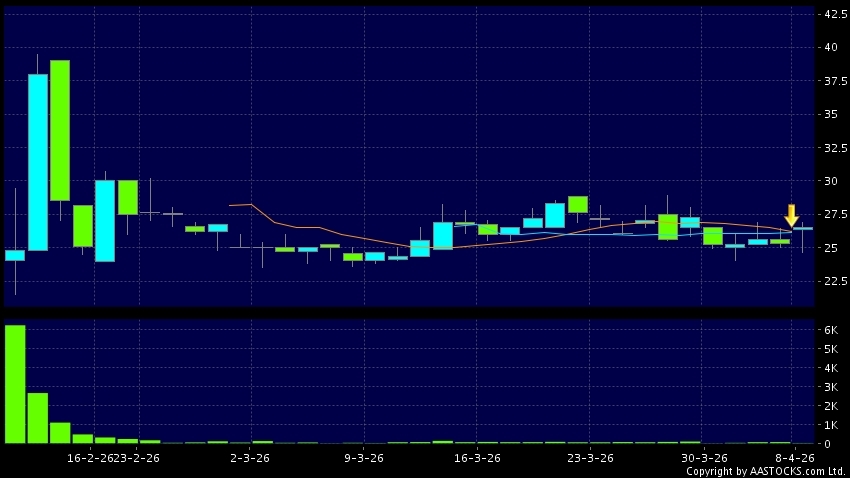850x478 pixels.
Task: Select the tallest cyan candlestick
Action: click(38, 162)
